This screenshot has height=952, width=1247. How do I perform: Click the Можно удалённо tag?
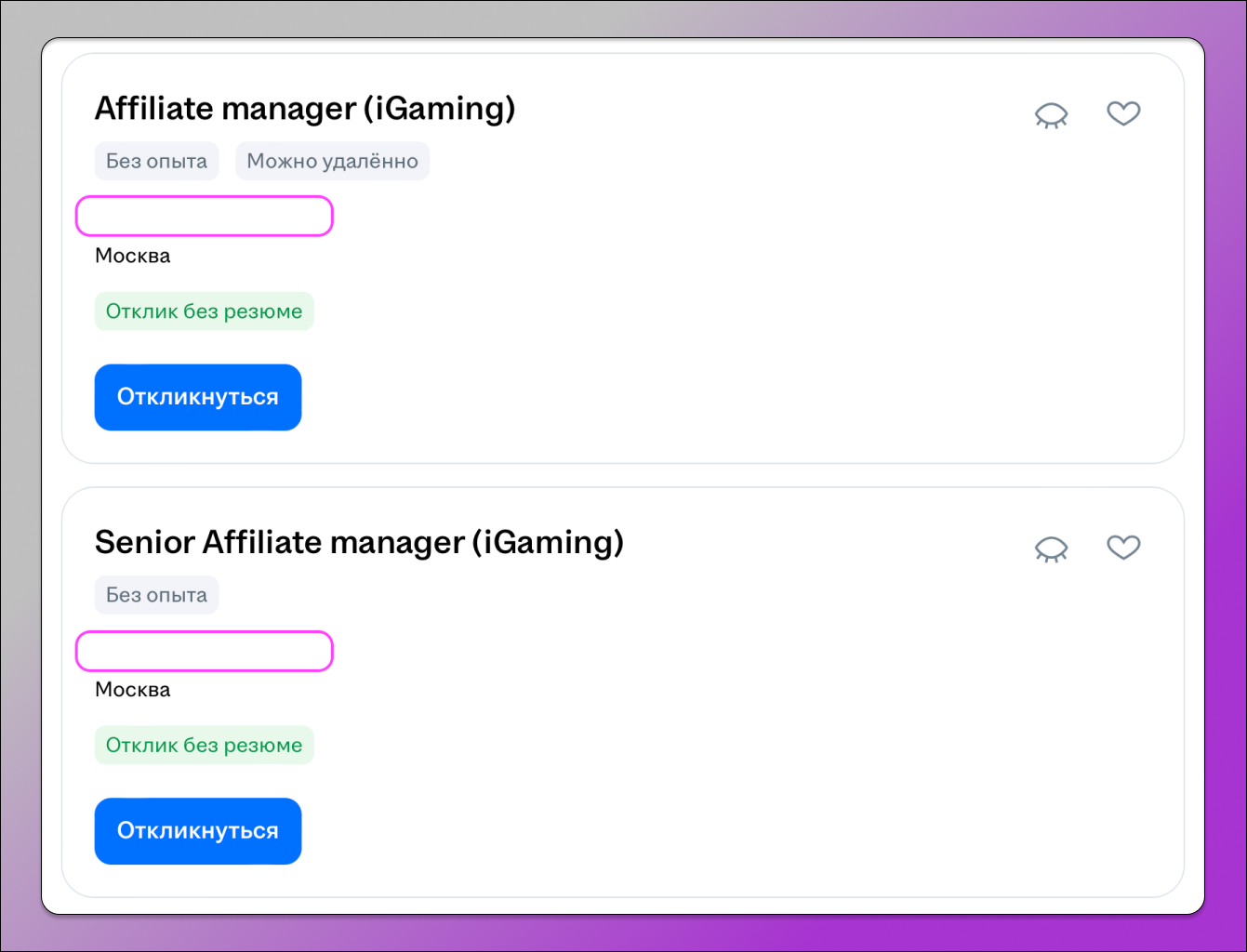(x=332, y=162)
